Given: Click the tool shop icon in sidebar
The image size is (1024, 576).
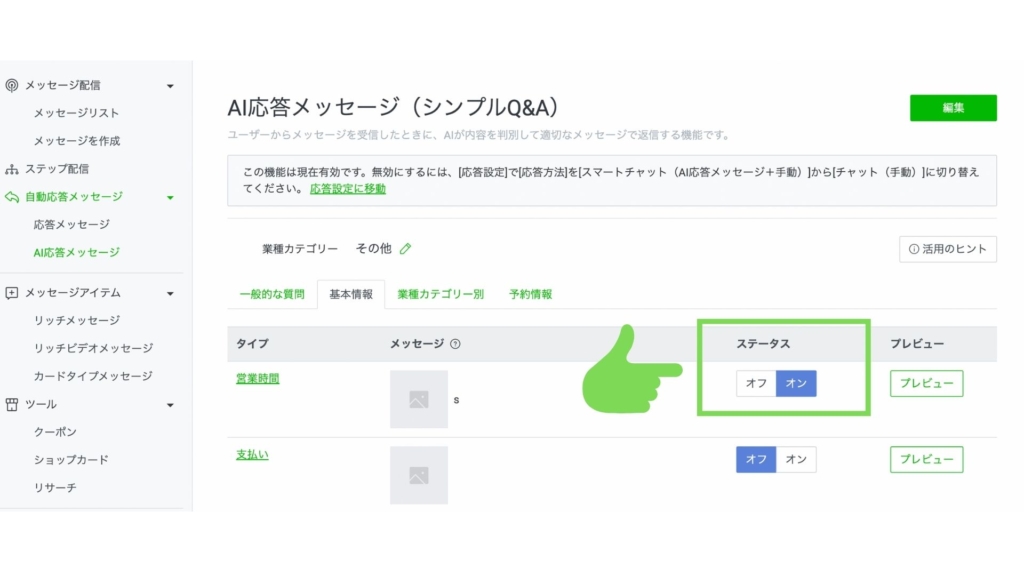Looking at the screenshot, I should tap(12, 405).
